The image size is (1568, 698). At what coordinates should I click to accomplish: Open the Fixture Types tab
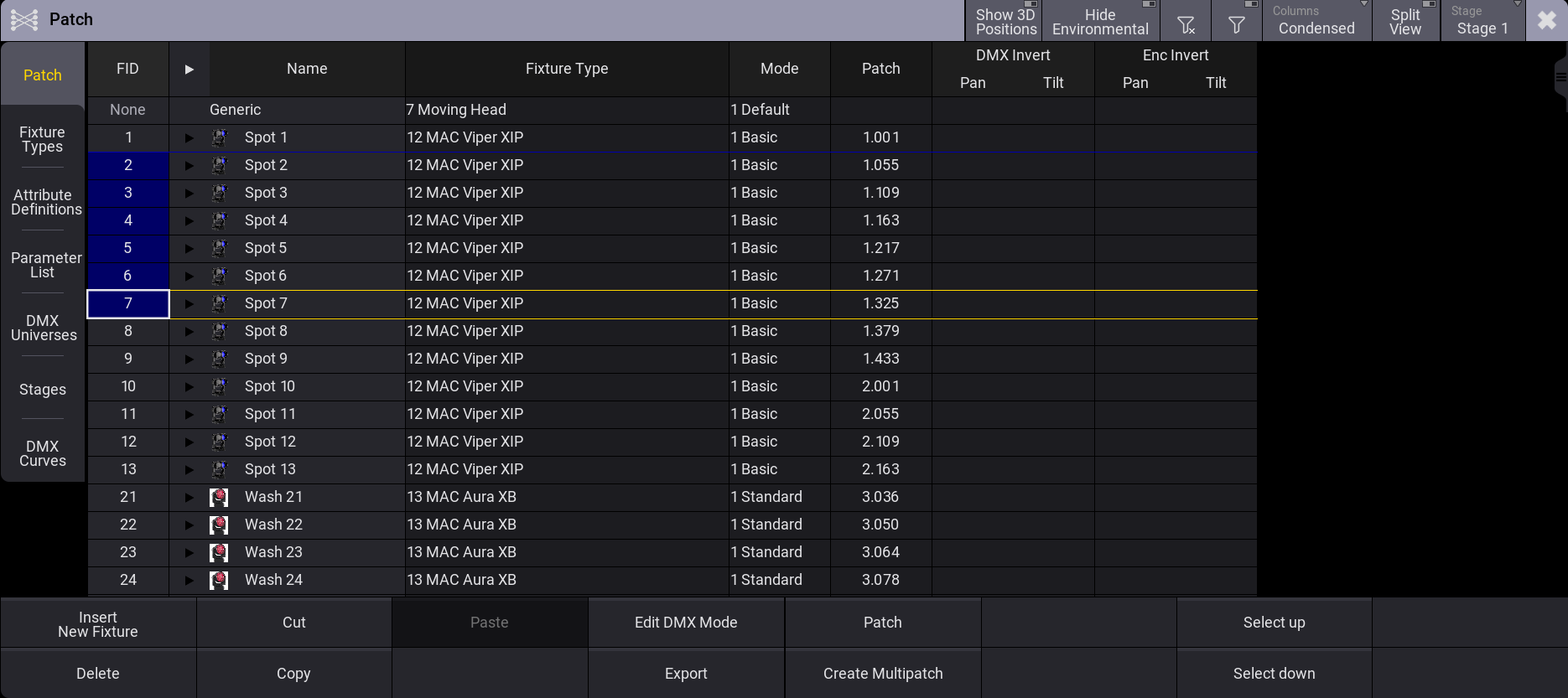click(x=43, y=139)
